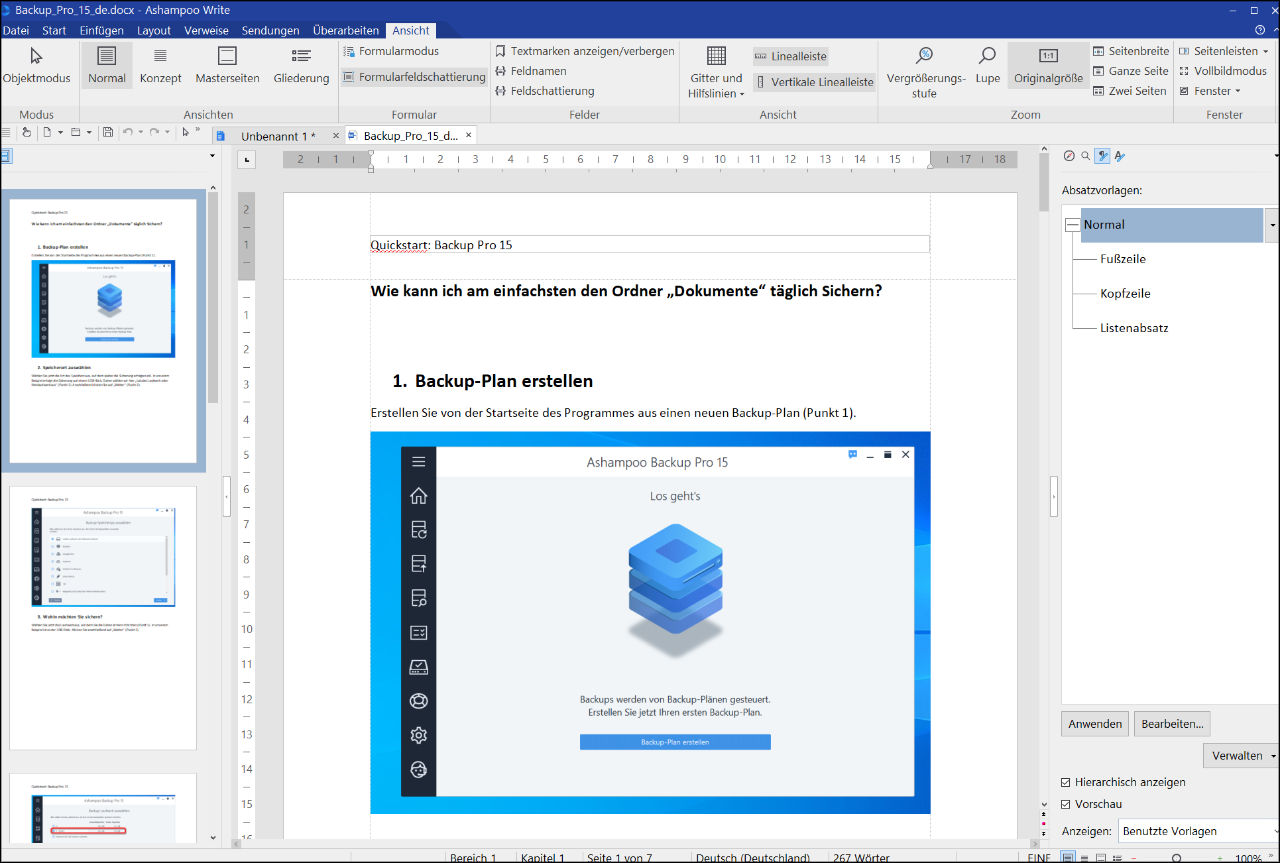Switch to Konzept view
This screenshot has height=863, width=1280.
[x=161, y=66]
